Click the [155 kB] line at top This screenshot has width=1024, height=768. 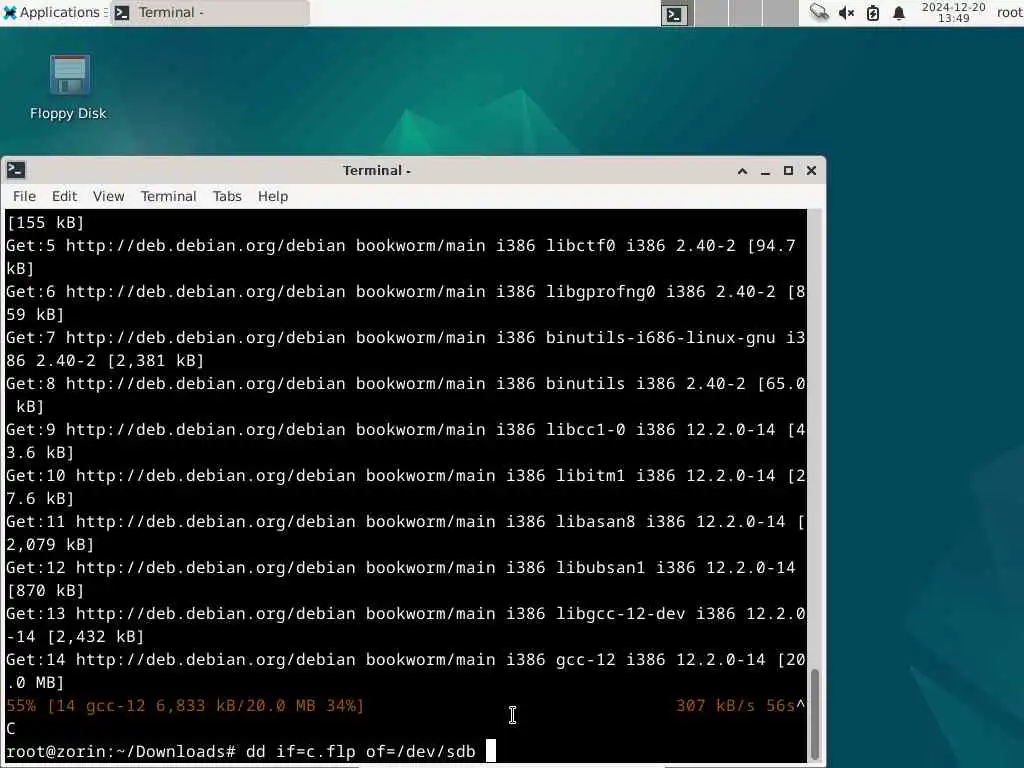[45, 222]
